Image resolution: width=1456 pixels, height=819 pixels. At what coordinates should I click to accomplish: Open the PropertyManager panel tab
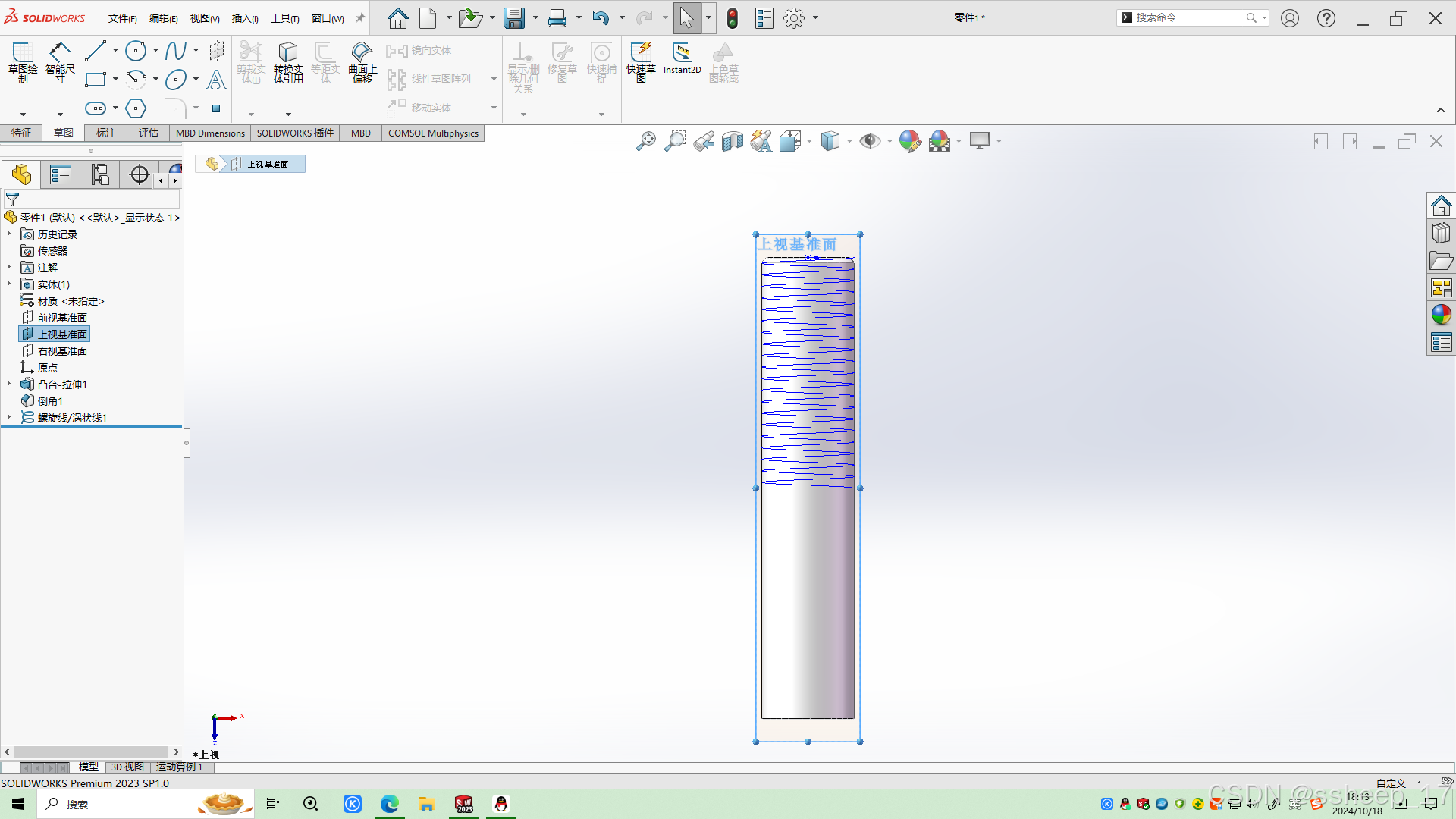[61, 175]
